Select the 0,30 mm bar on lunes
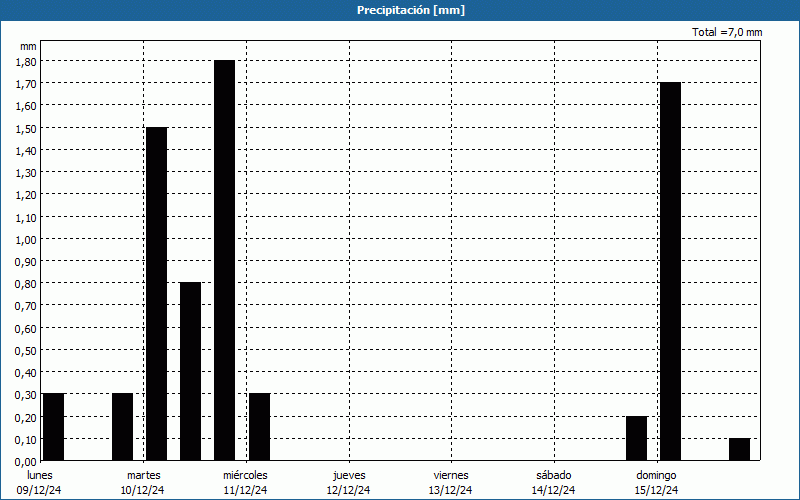800x500 pixels. coord(54,427)
